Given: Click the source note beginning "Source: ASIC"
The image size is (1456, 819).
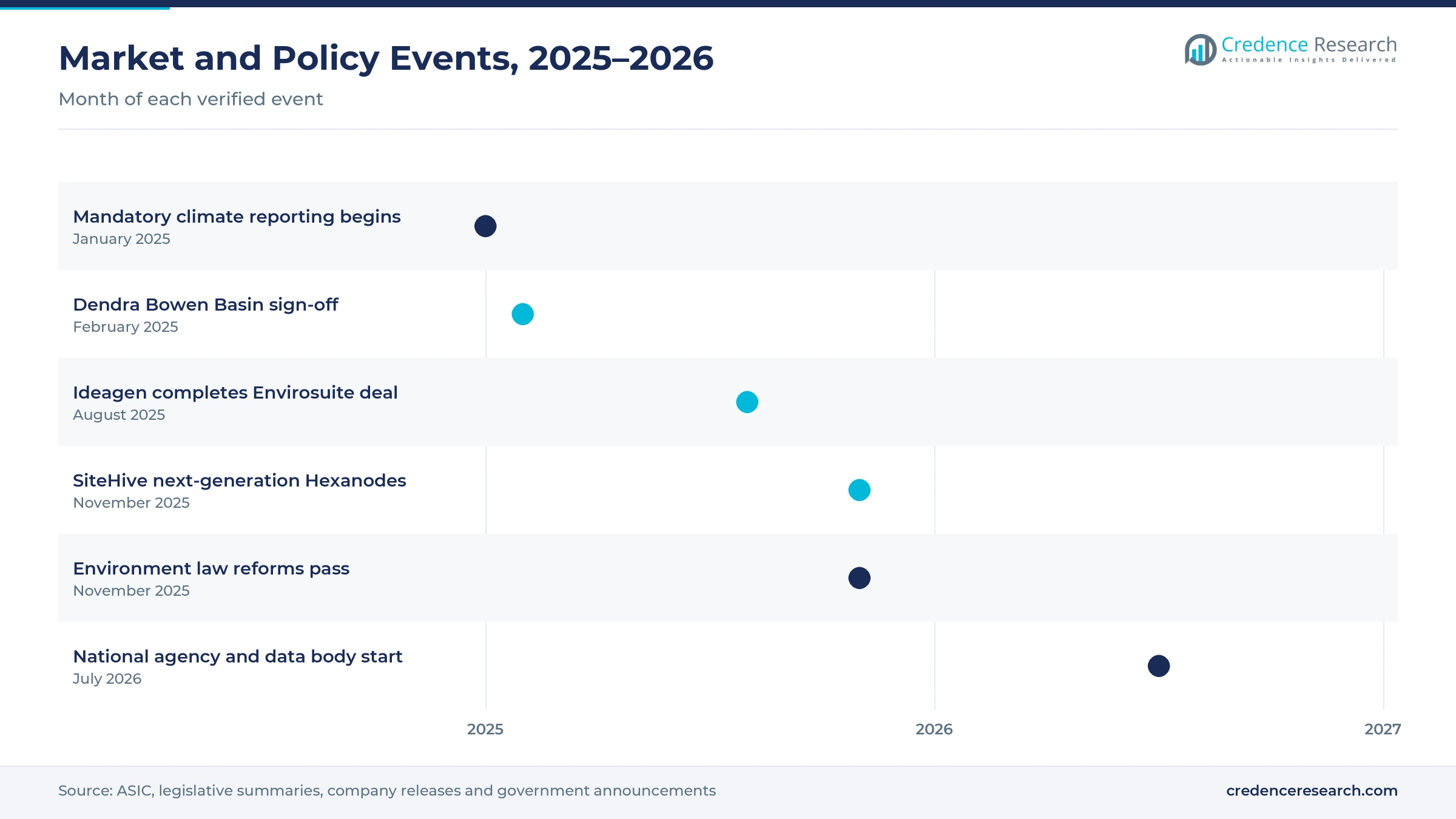Looking at the screenshot, I should pos(387,790).
